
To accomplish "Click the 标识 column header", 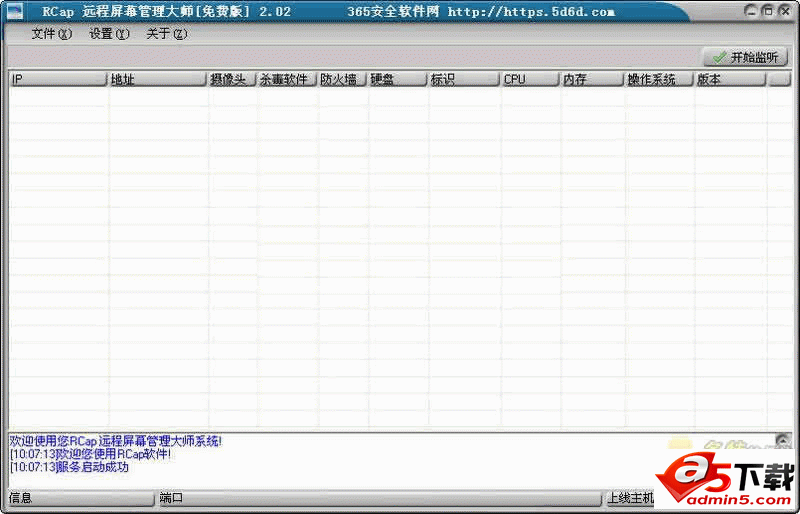I will pos(464,80).
